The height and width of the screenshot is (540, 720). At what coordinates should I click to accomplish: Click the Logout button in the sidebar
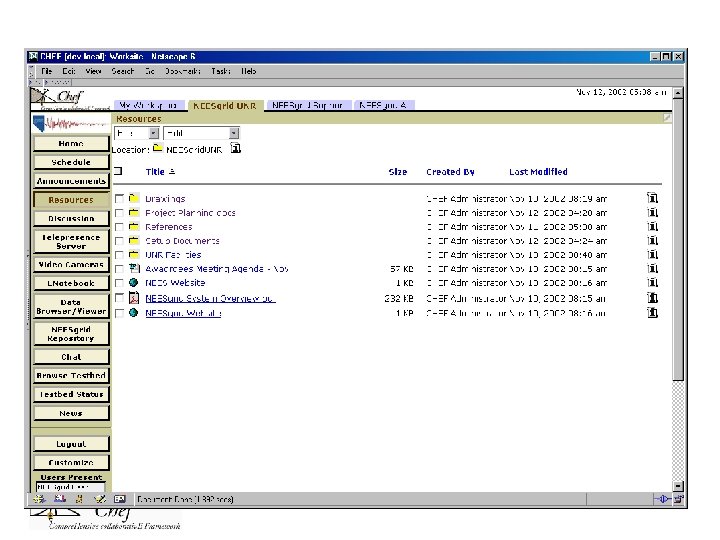coord(71,444)
